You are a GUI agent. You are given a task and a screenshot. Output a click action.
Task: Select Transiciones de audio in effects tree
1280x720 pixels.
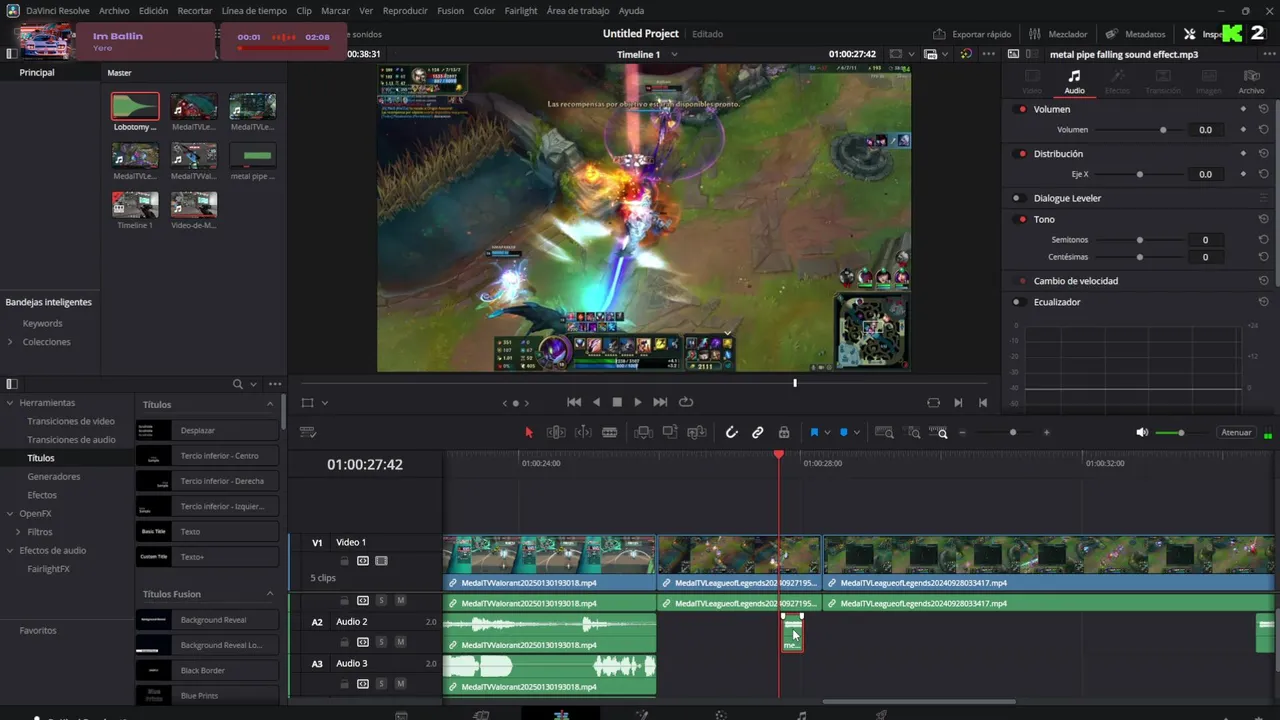click(71, 440)
